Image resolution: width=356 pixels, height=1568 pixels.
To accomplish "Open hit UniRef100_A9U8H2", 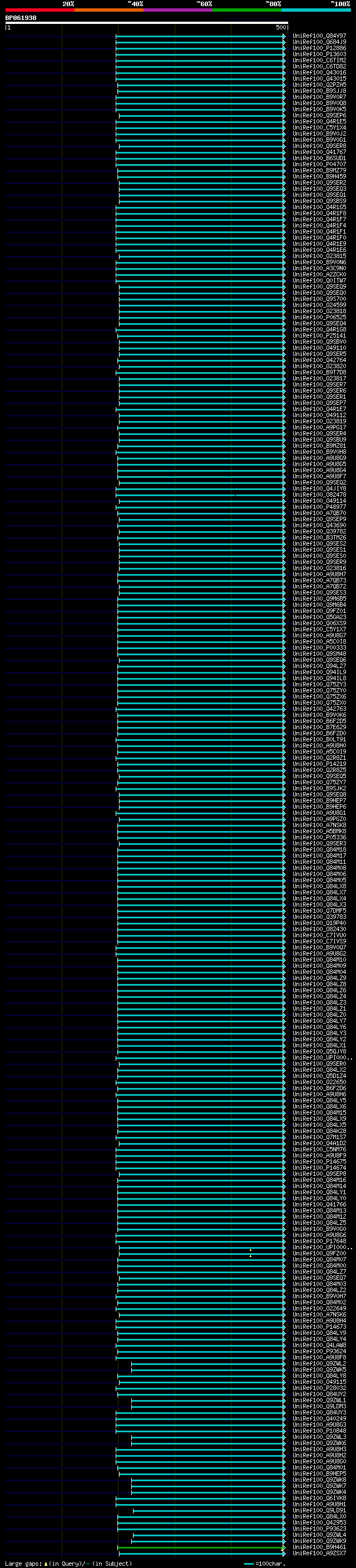I will coord(319,1456).
